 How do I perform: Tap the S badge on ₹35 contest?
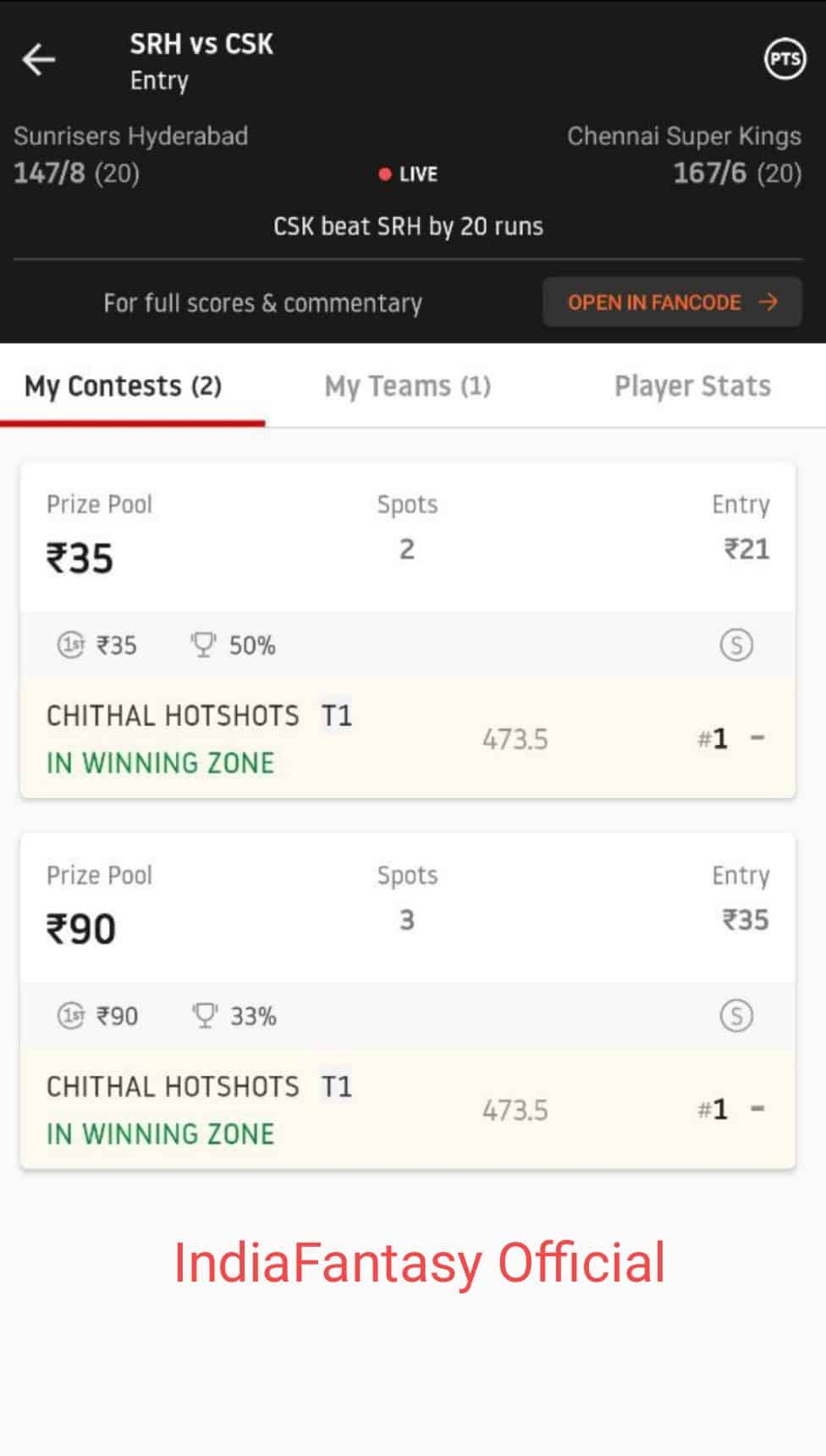[735, 645]
